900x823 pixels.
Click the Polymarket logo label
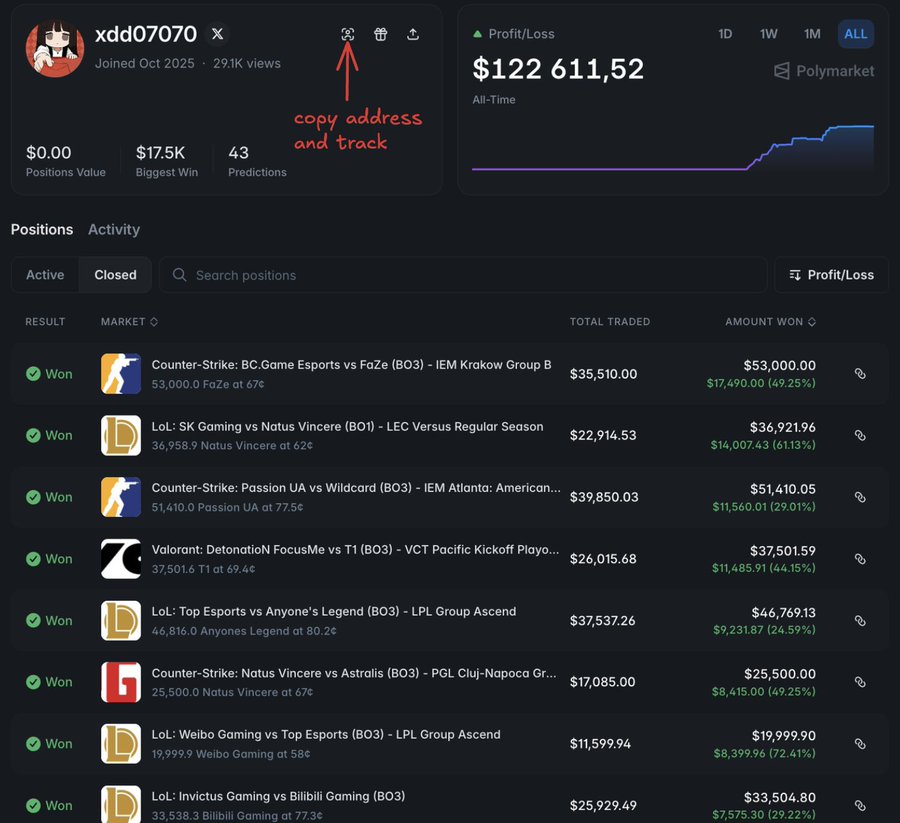coord(824,71)
